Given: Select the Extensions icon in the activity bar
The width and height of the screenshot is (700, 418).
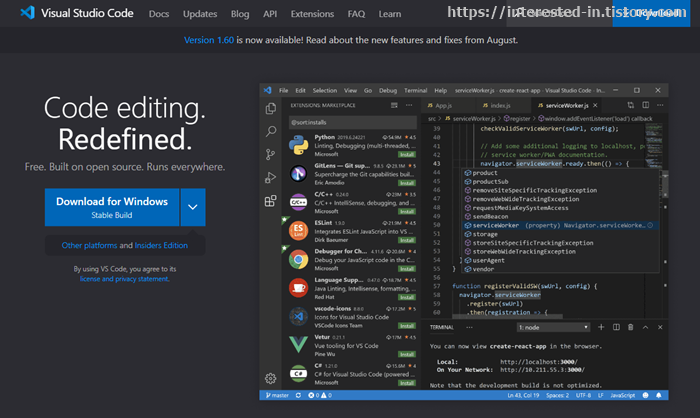Looking at the screenshot, I should click(x=271, y=201).
